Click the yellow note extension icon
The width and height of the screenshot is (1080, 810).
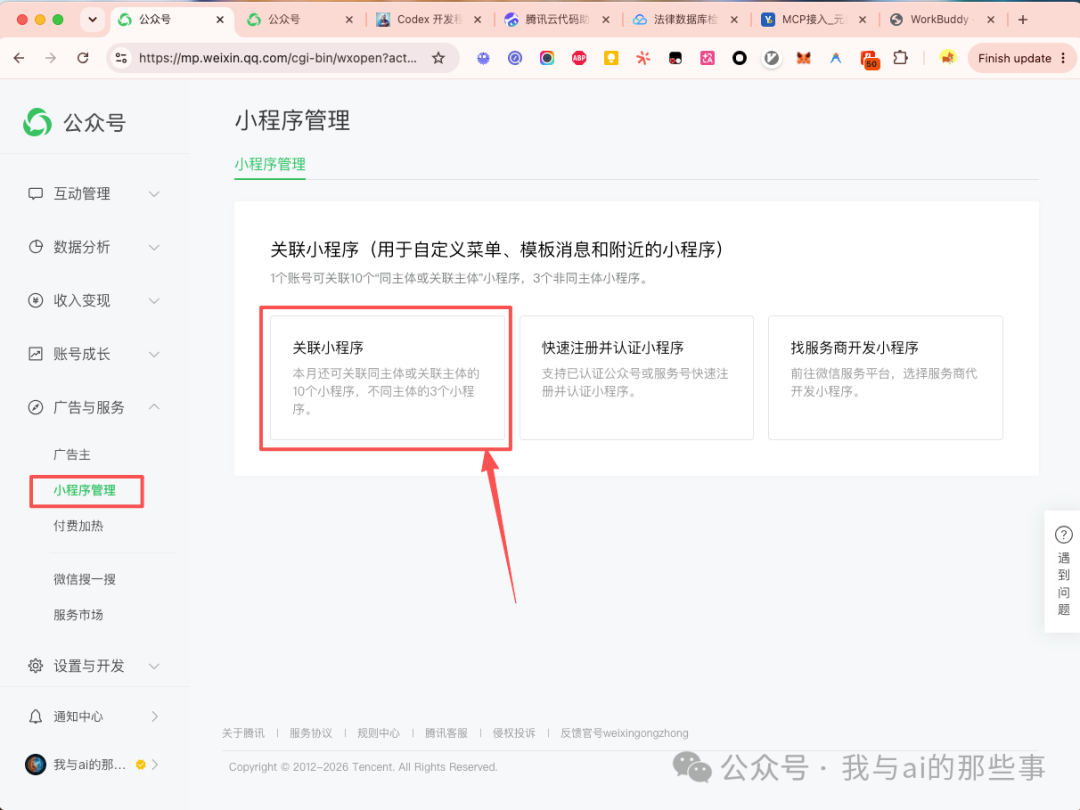pos(611,59)
